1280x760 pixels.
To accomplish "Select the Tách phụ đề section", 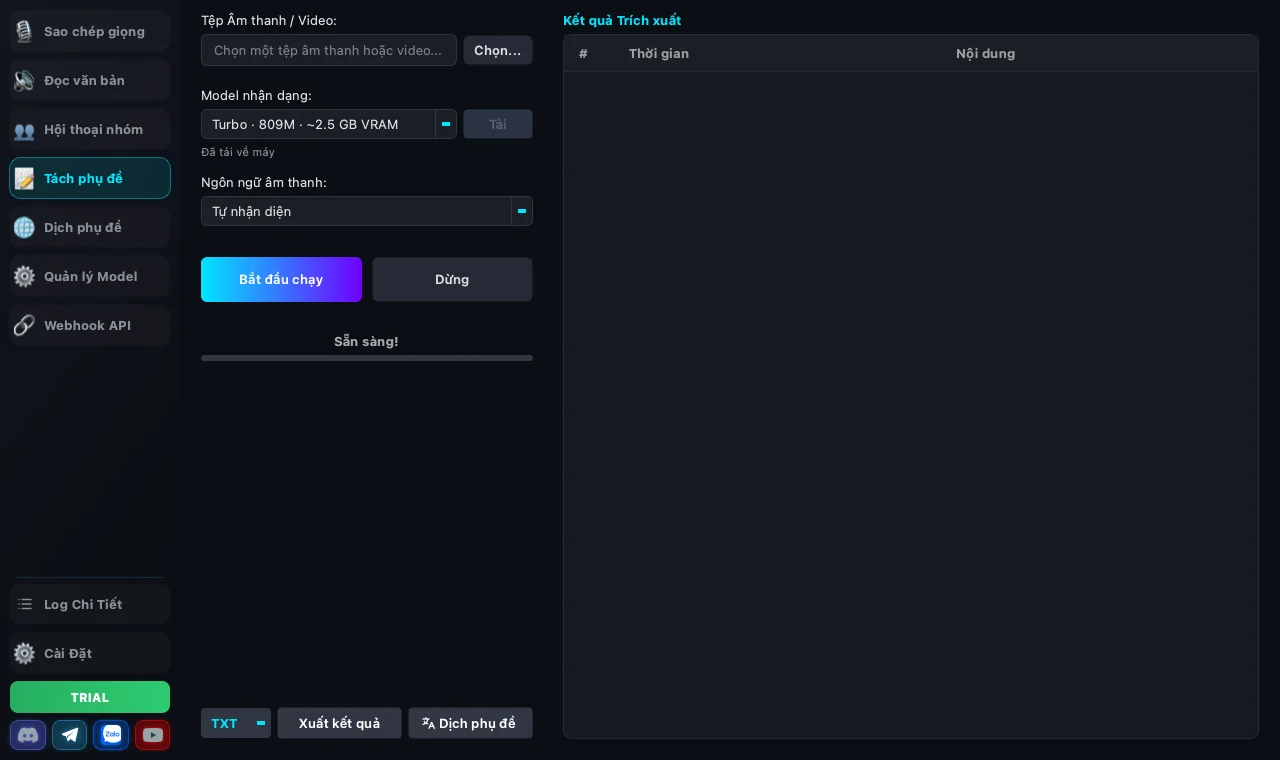I will click(90, 178).
